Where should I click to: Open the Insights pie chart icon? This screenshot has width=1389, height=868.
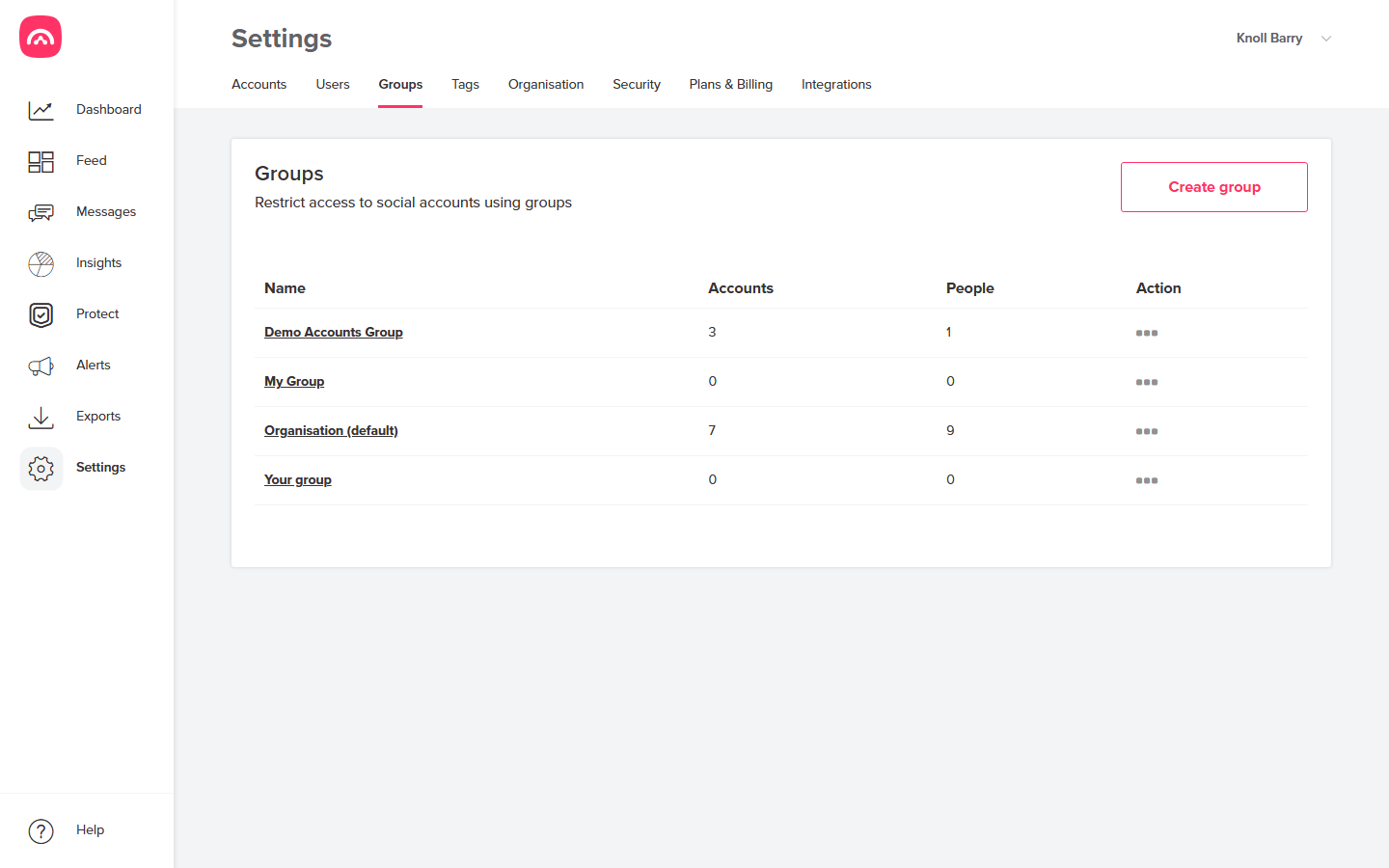(41, 263)
